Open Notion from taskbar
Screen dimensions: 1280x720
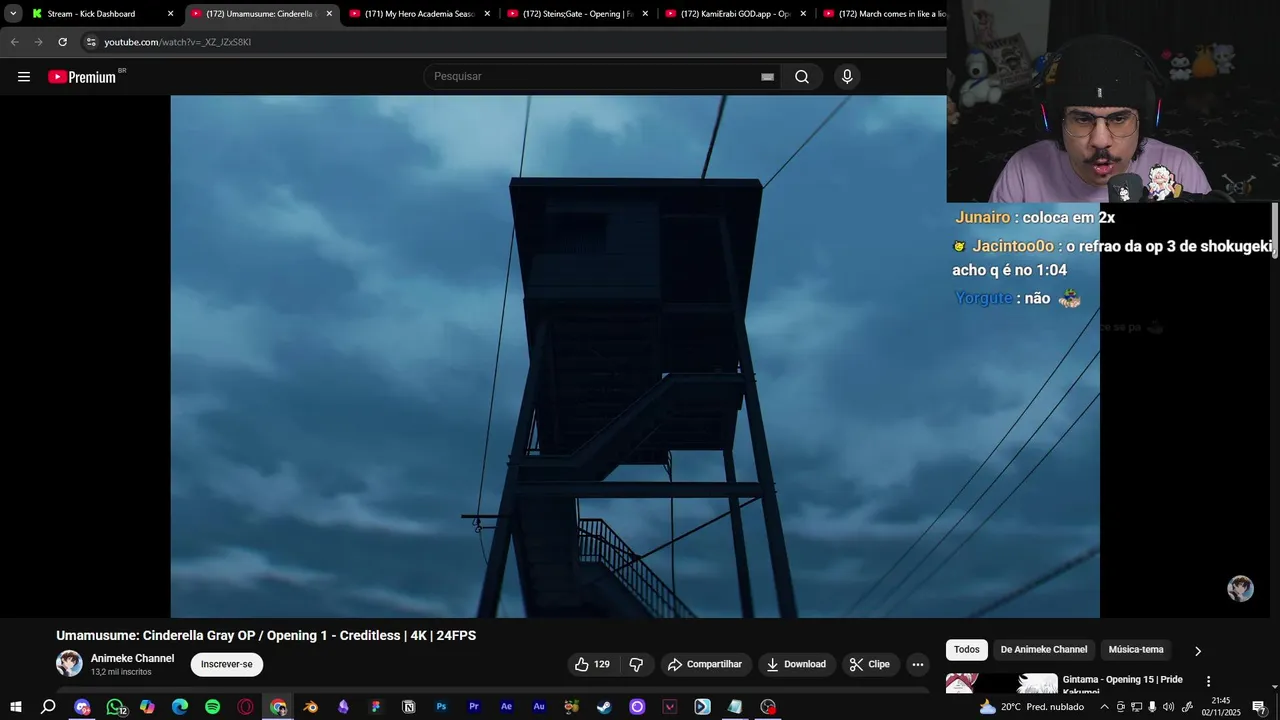[x=408, y=707]
